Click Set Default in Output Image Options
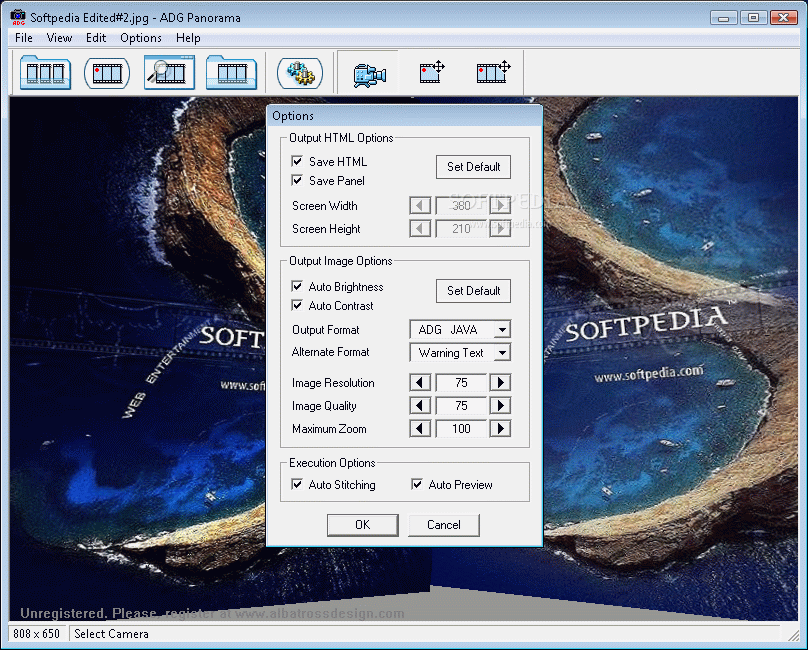Viewport: 808px width, 650px height. click(473, 291)
